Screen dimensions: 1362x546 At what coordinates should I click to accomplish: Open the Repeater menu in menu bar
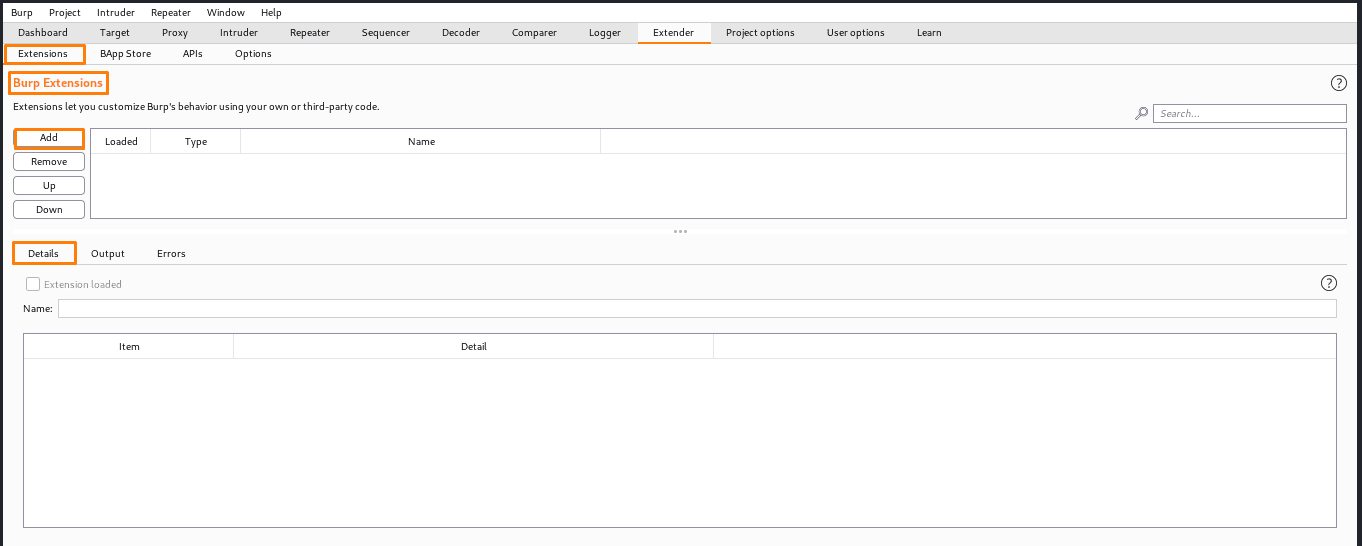(171, 12)
